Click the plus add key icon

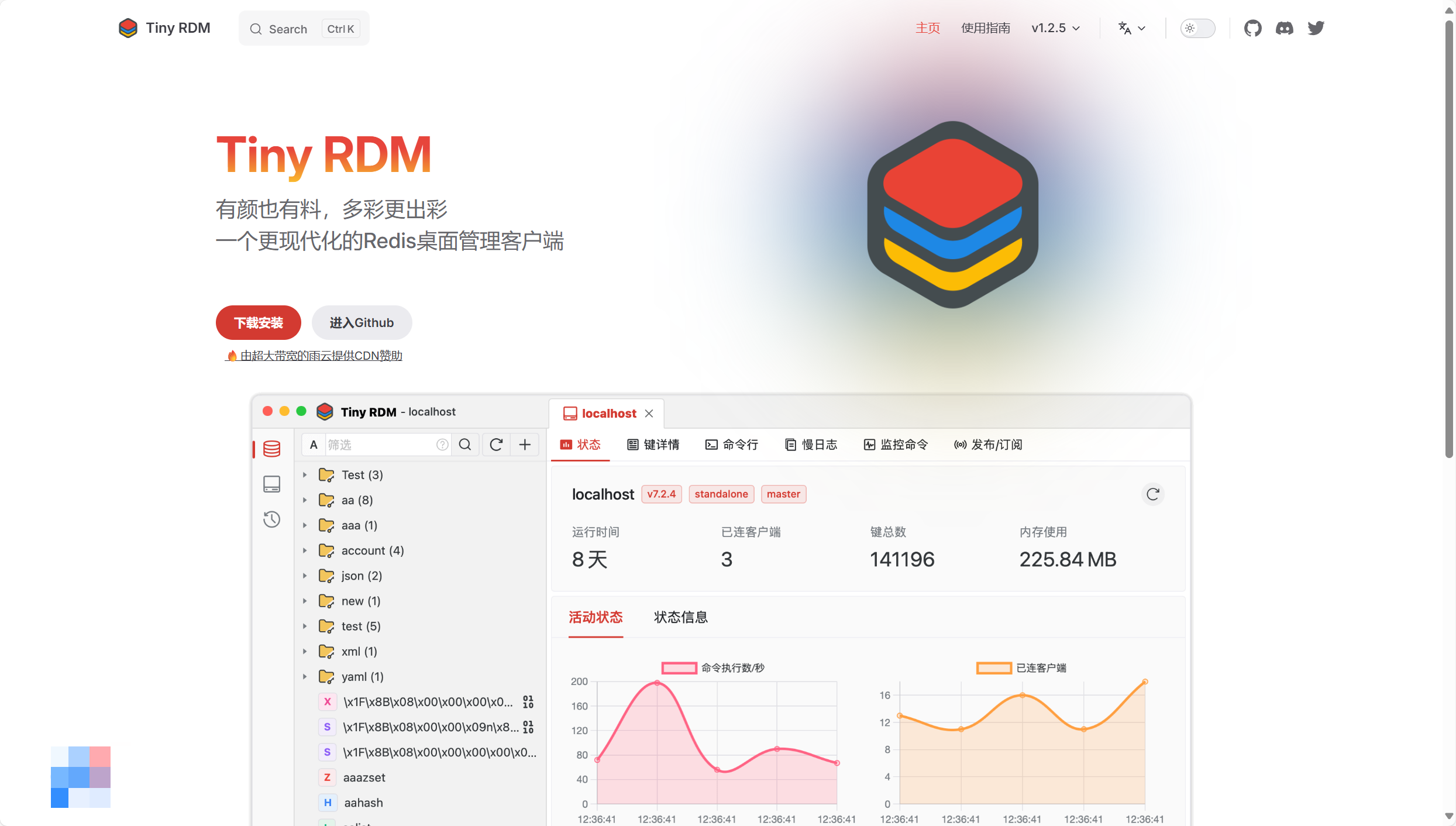click(525, 445)
